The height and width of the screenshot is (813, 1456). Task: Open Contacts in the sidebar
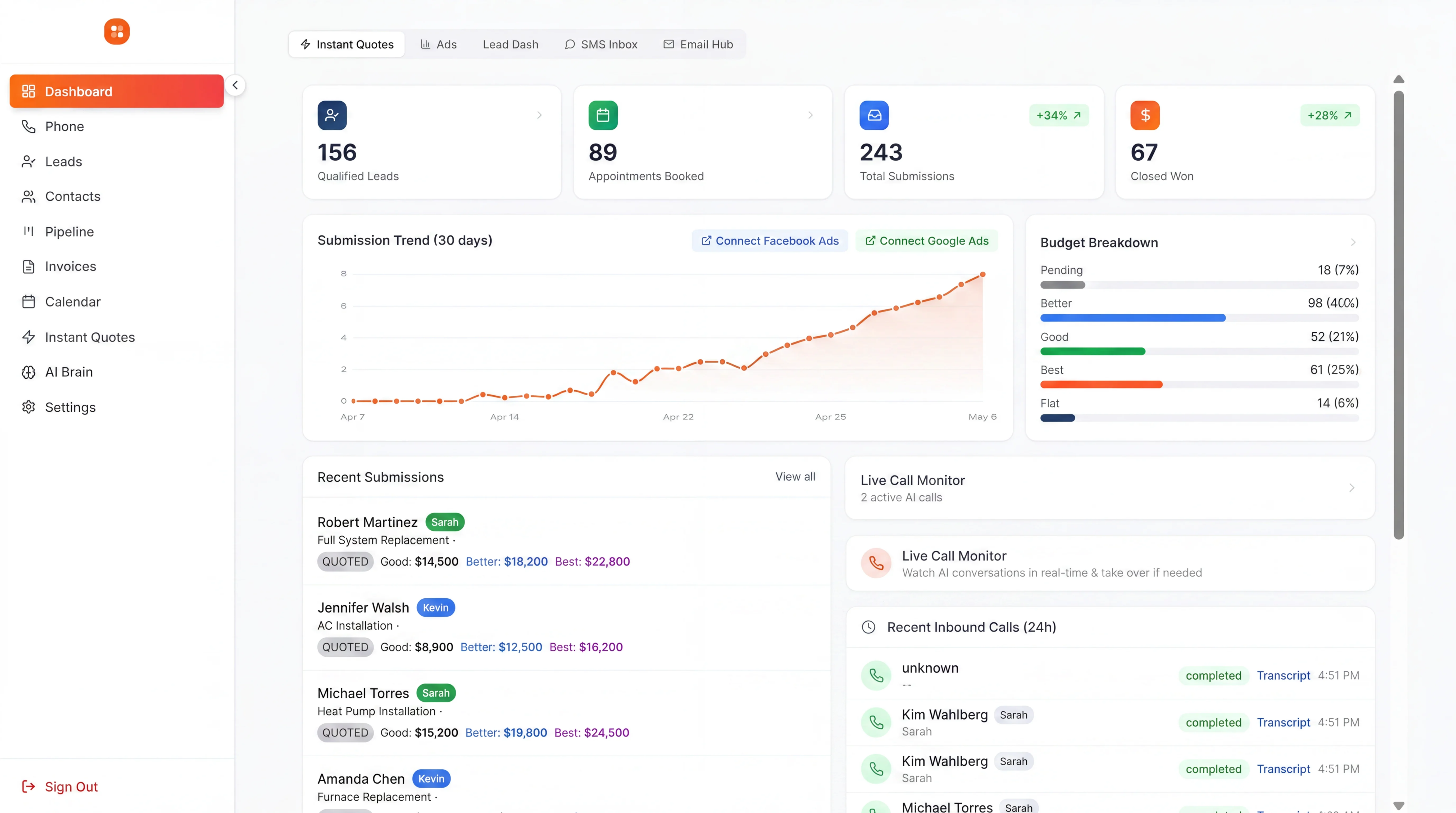click(x=116, y=196)
